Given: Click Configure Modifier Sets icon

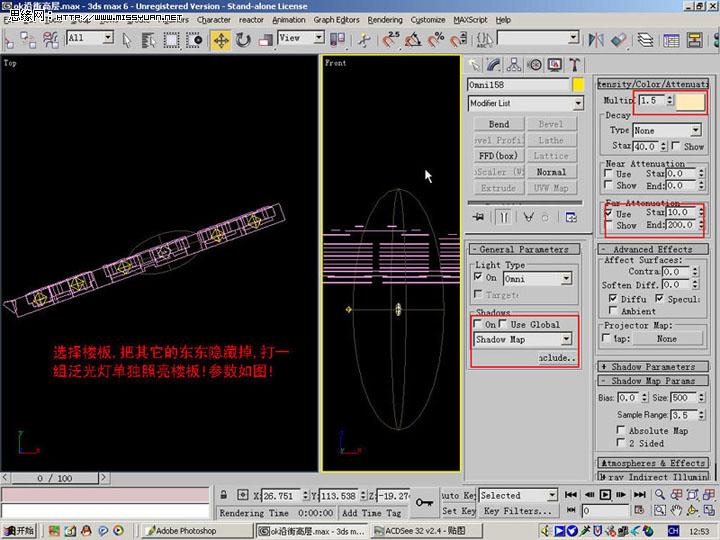Looking at the screenshot, I should pyautogui.click(x=571, y=217).
